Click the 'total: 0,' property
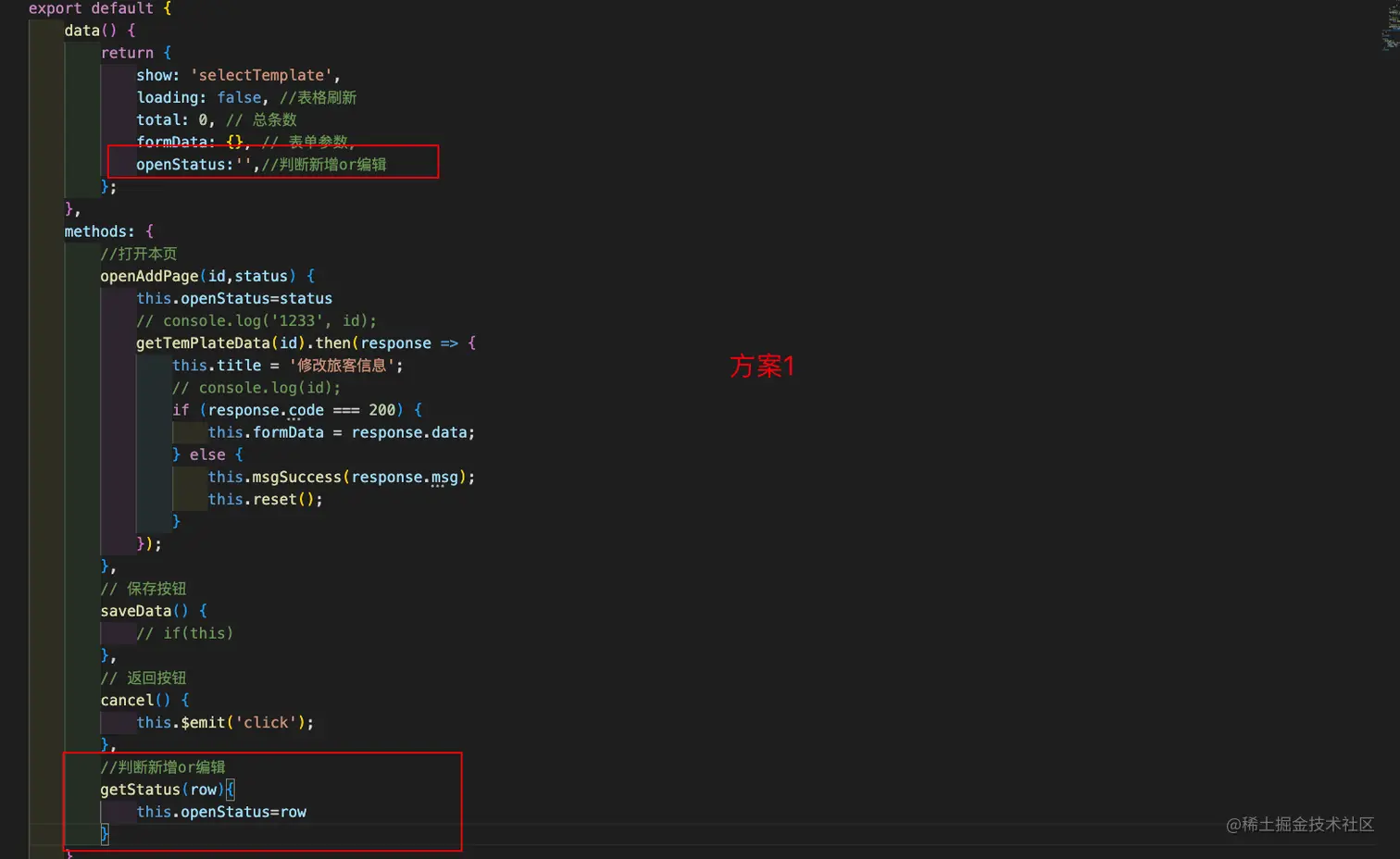This screenshot has width=1400, height=859. [x=176, y=119]
